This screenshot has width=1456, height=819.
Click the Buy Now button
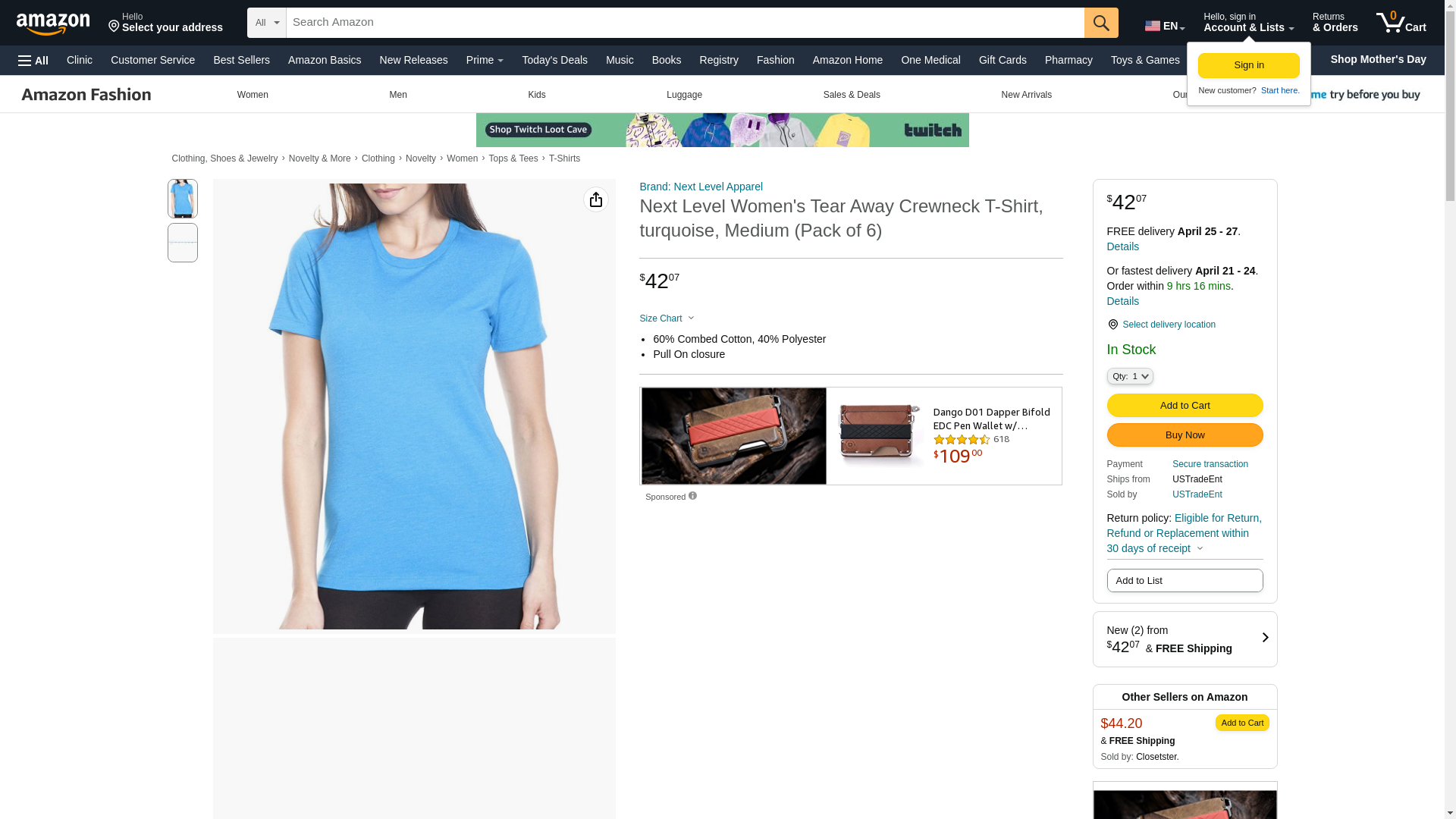coord(1185,435)
